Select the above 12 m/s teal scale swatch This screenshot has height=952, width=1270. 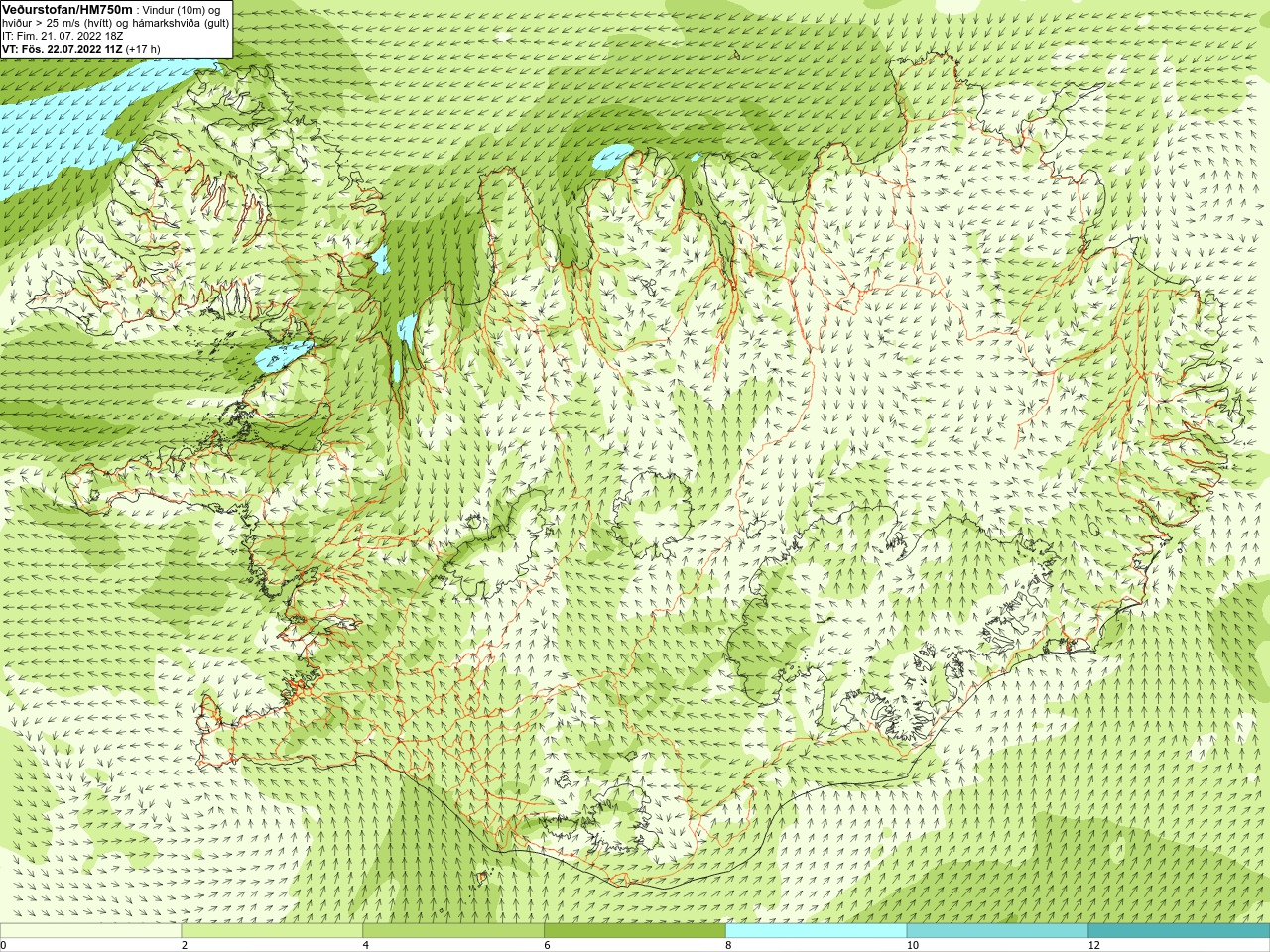tap(1179, 931)
